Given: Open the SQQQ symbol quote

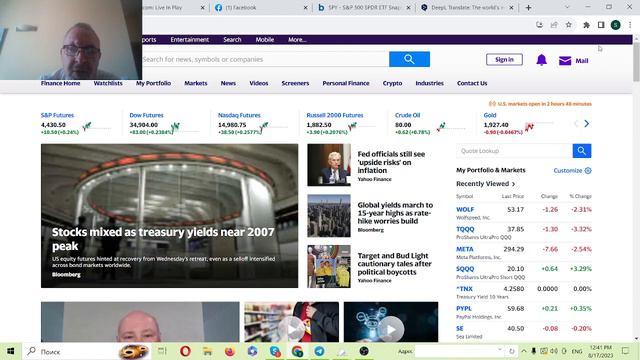Looking at the screenshot, I should tap(465, 269).
